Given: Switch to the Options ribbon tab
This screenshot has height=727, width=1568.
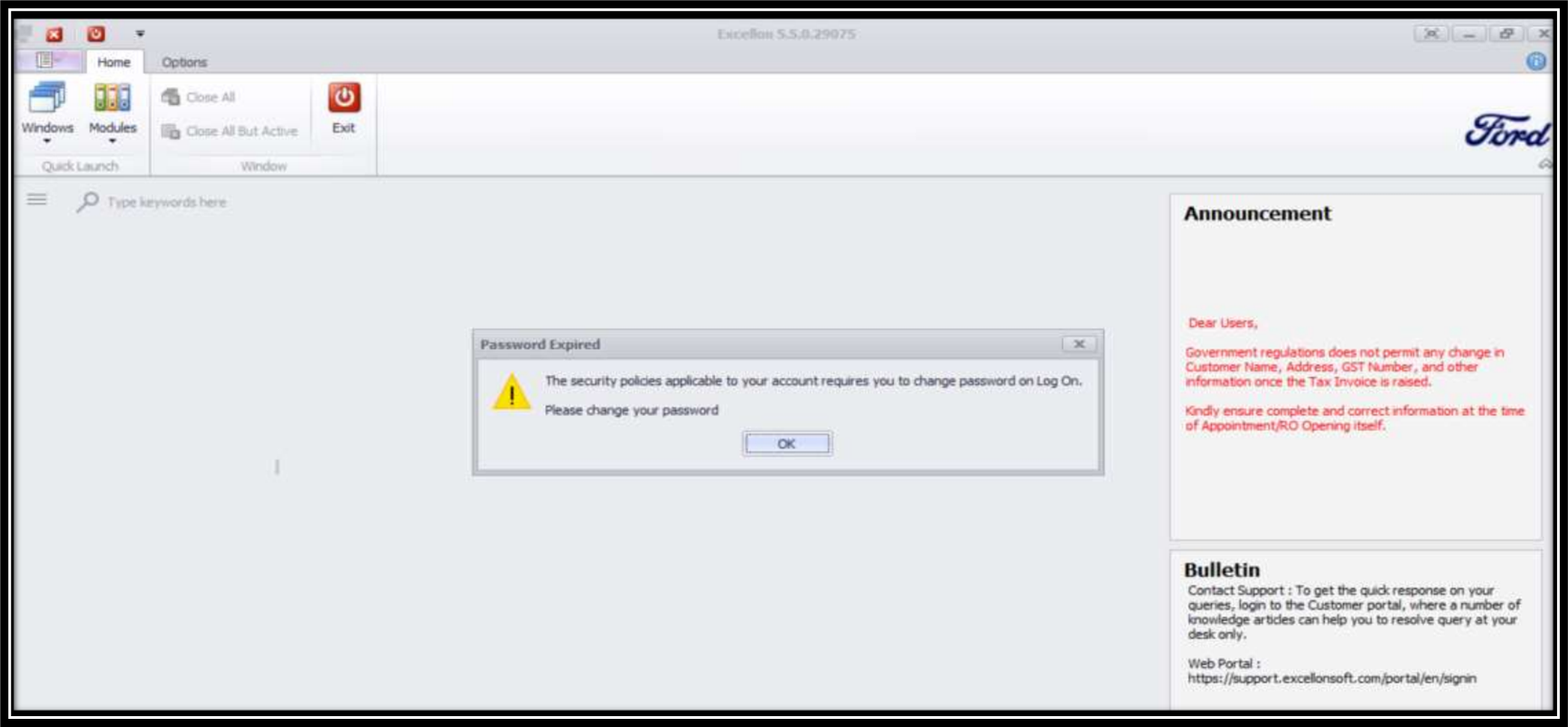Looking at the screenshot, I should tap(184, 61).
